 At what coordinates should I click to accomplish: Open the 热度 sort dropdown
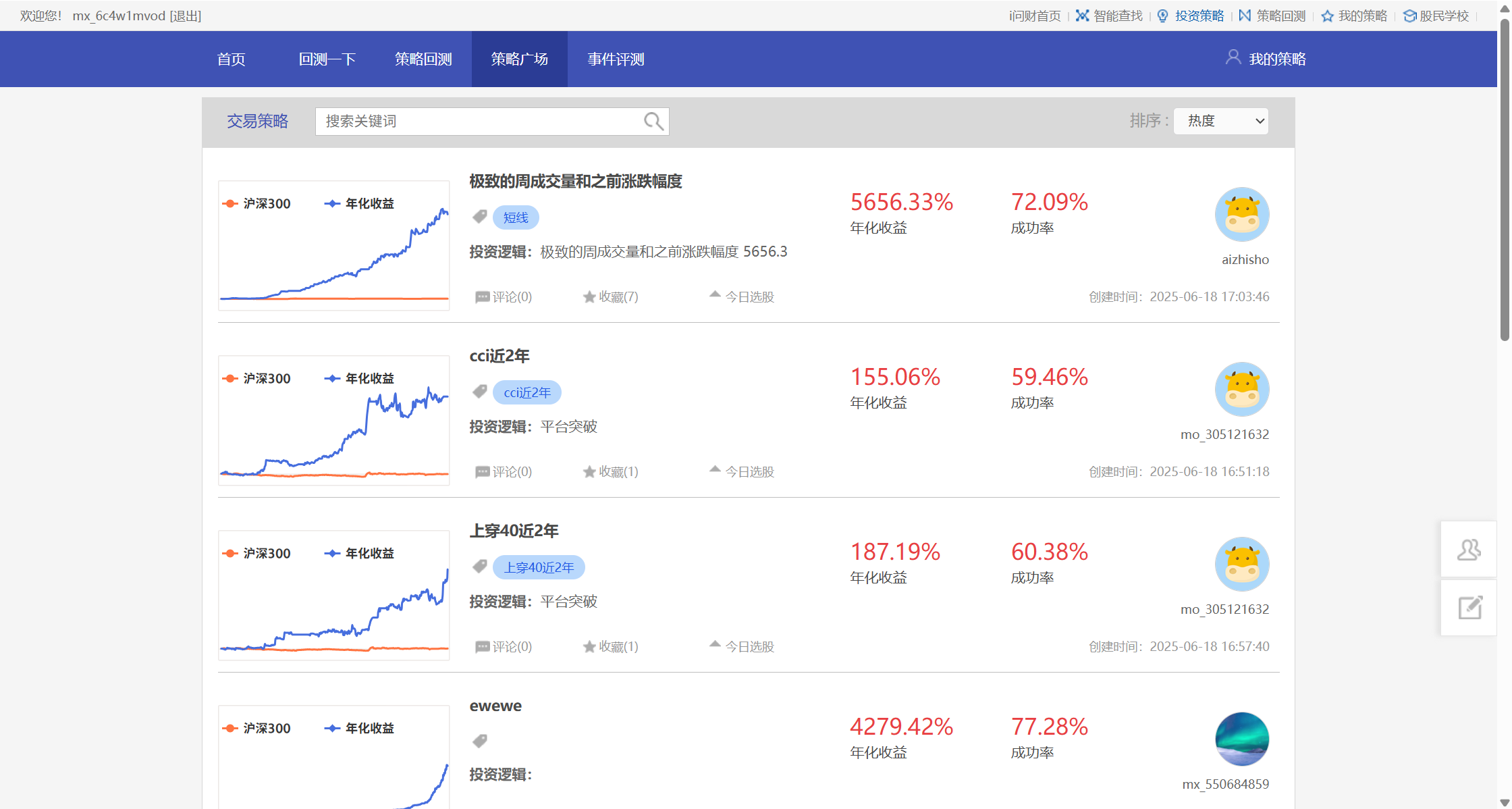click(1220, 121)
